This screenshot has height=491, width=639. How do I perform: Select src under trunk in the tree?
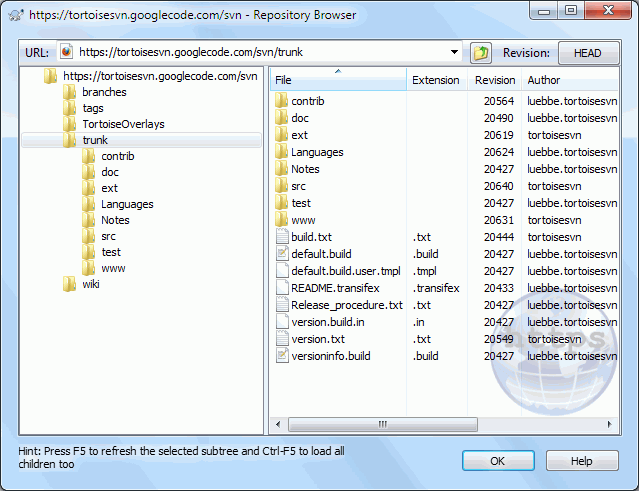point(108,236)
